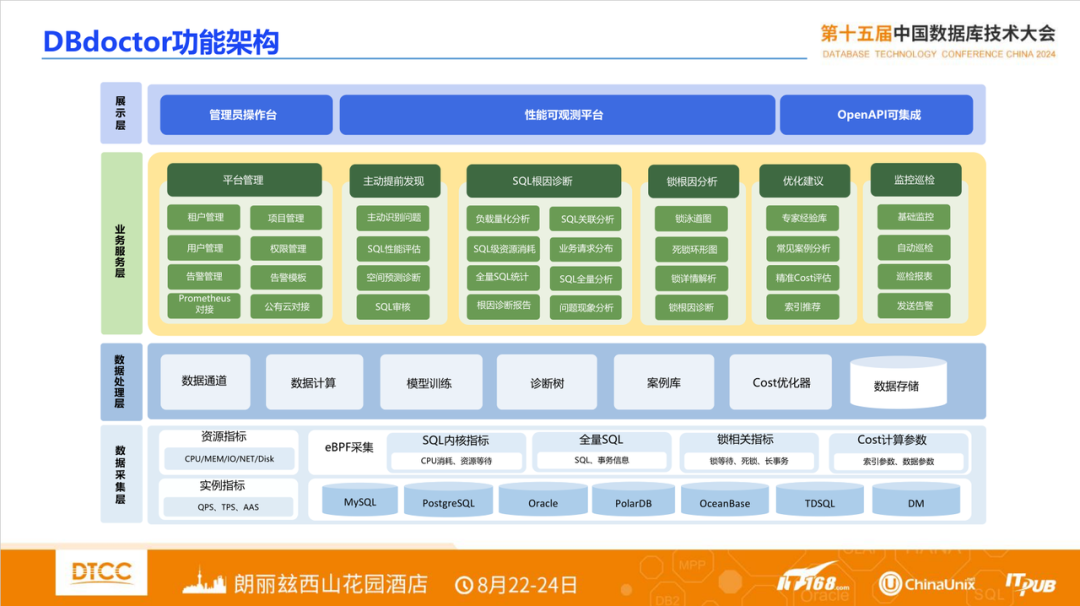Screen dimensions: 1080x606
Task: Select the SQL性能评估 box
Action: click(393, 249)
